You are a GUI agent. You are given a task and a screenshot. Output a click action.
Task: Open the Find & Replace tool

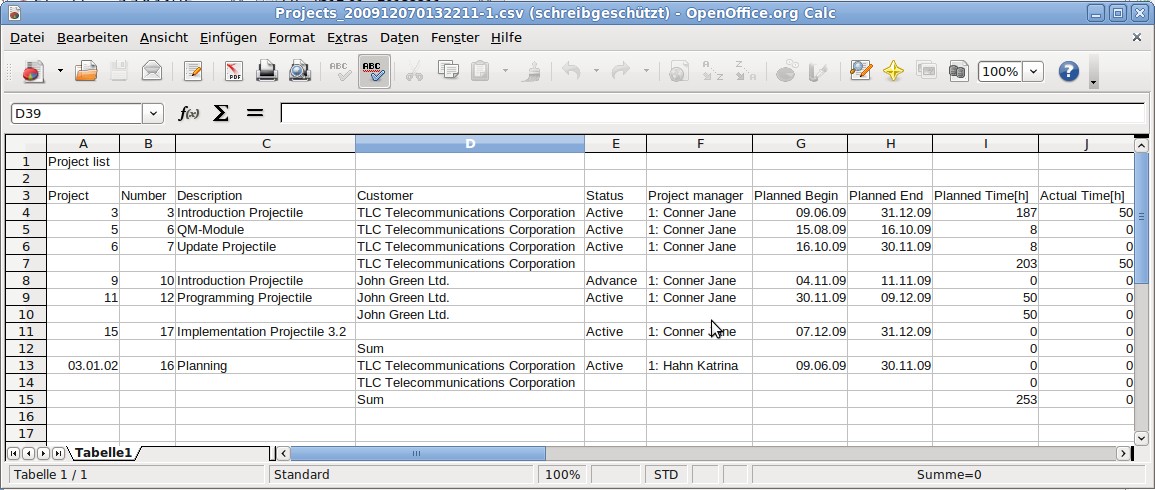pyautogui.click(x=860, y=71)
